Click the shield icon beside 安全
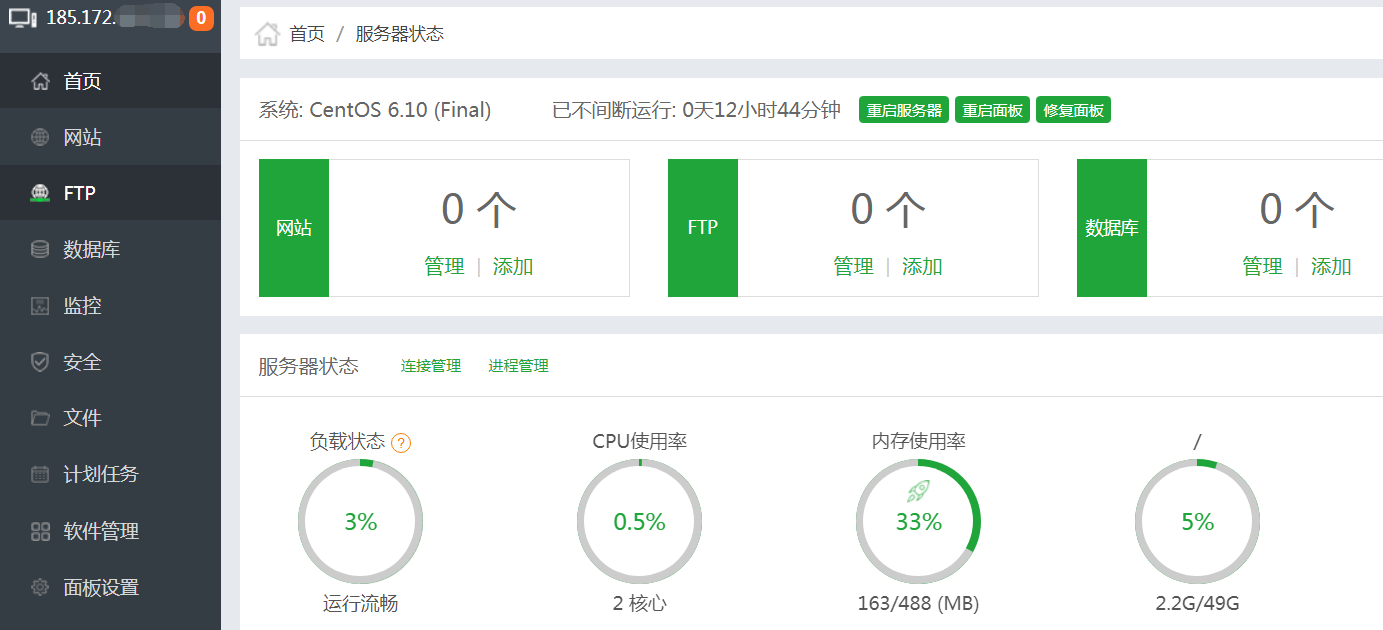Screen dimensions: 1383x630 [40, 362]
